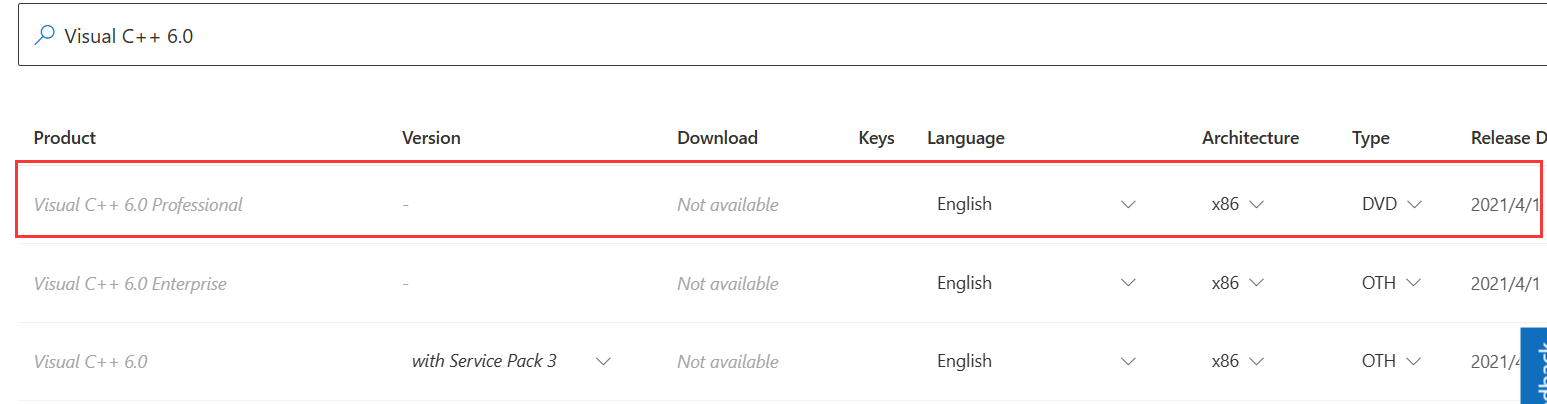Open OTH type dropdown in Enterprise row

click(x=1391, y=283)
